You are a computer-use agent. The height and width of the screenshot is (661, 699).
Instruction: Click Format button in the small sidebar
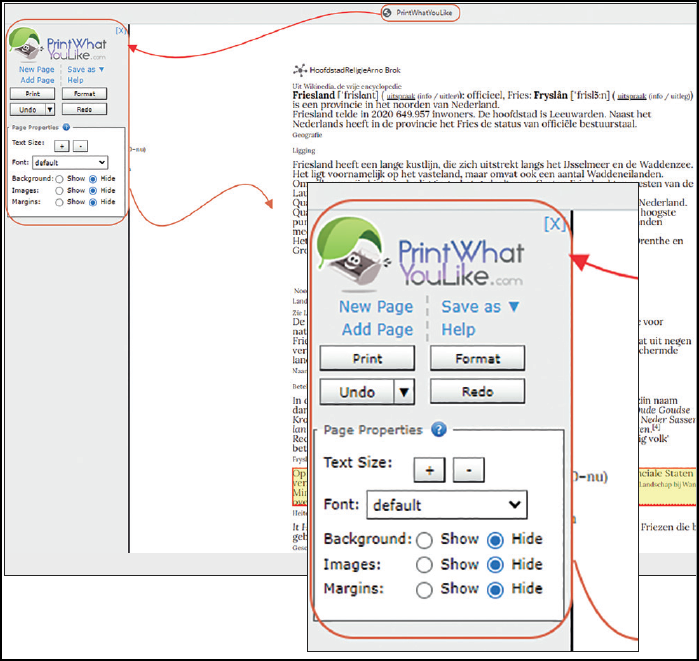tap(84, 94)
